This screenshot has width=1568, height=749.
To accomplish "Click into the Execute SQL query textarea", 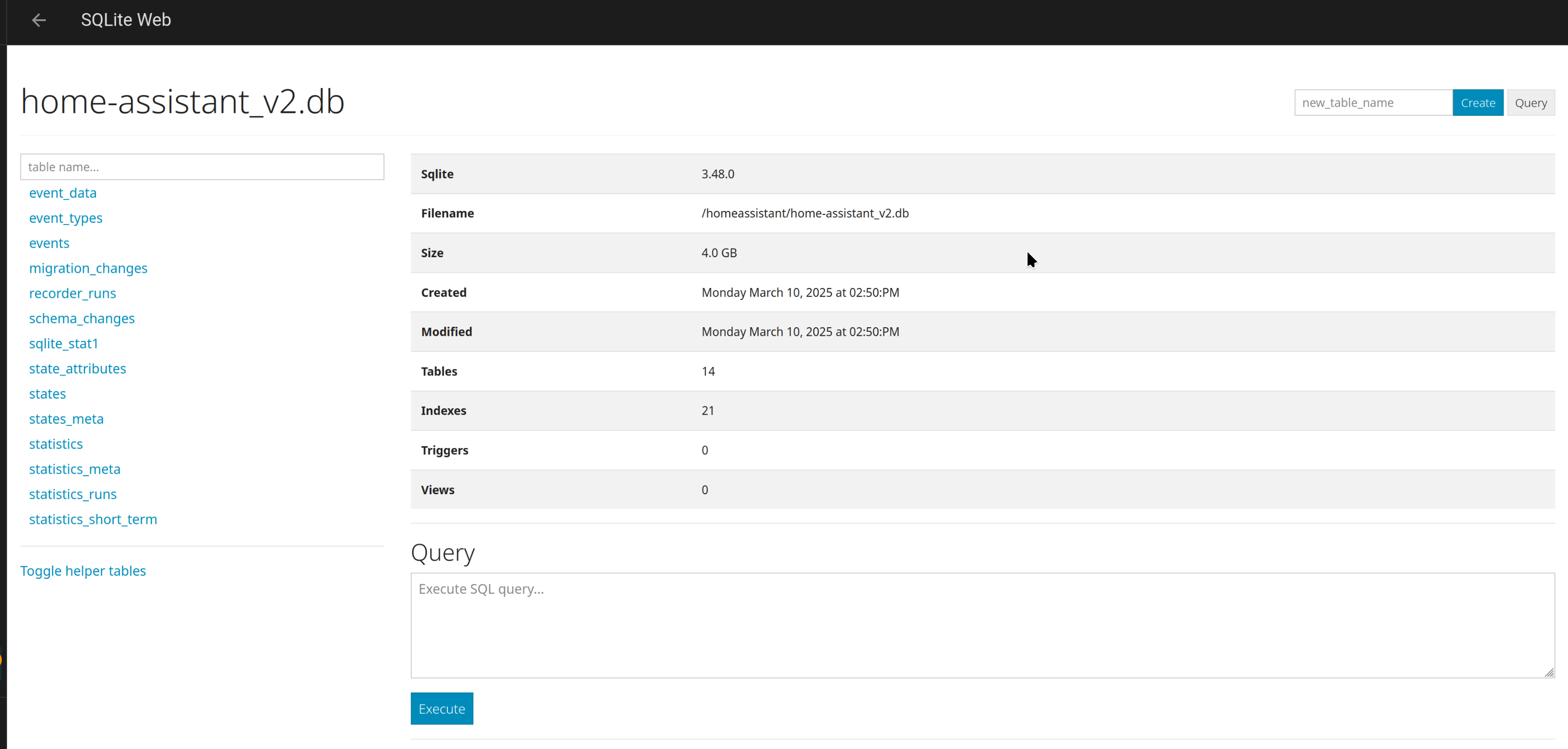I will coord(982,625).
